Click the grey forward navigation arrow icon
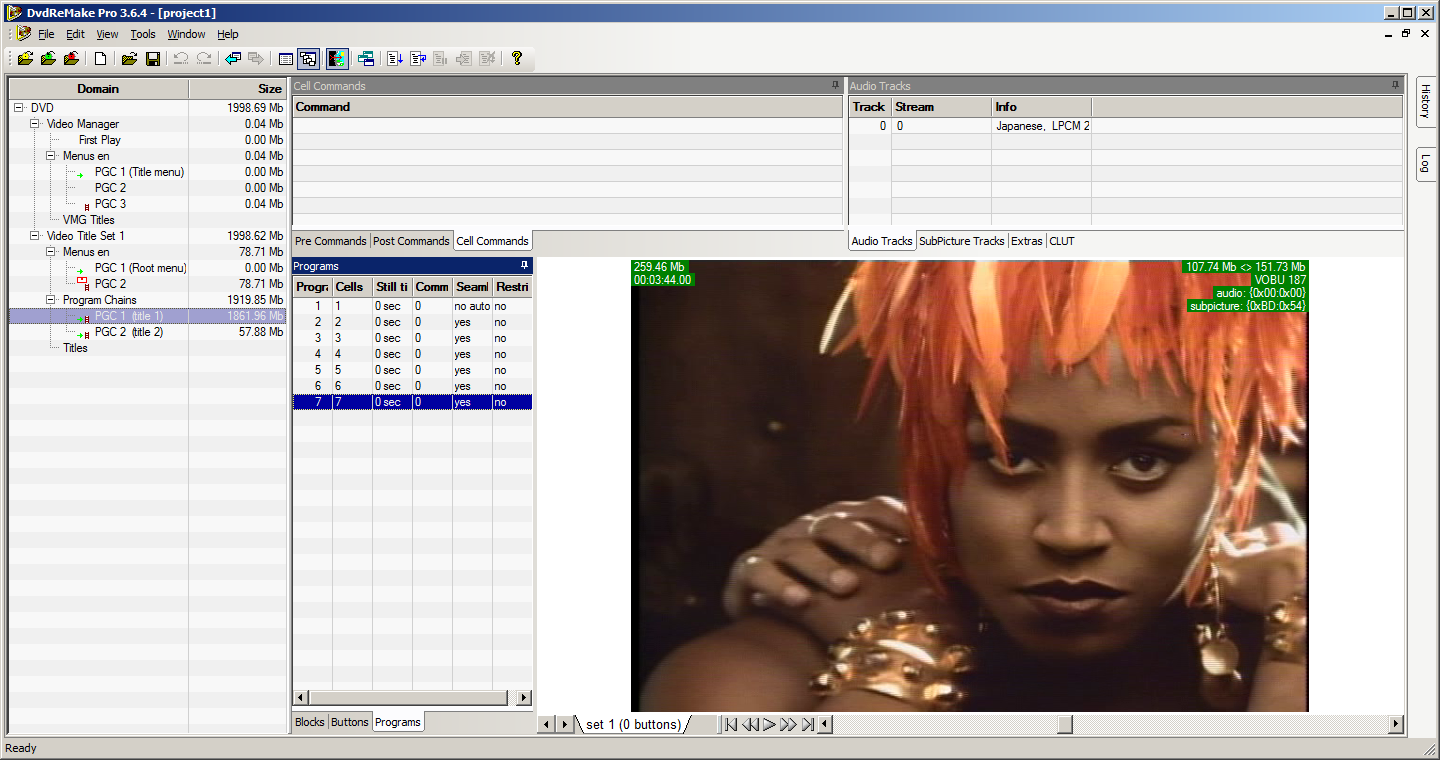This screenshot has height=760, width=1440. point(256,59)
